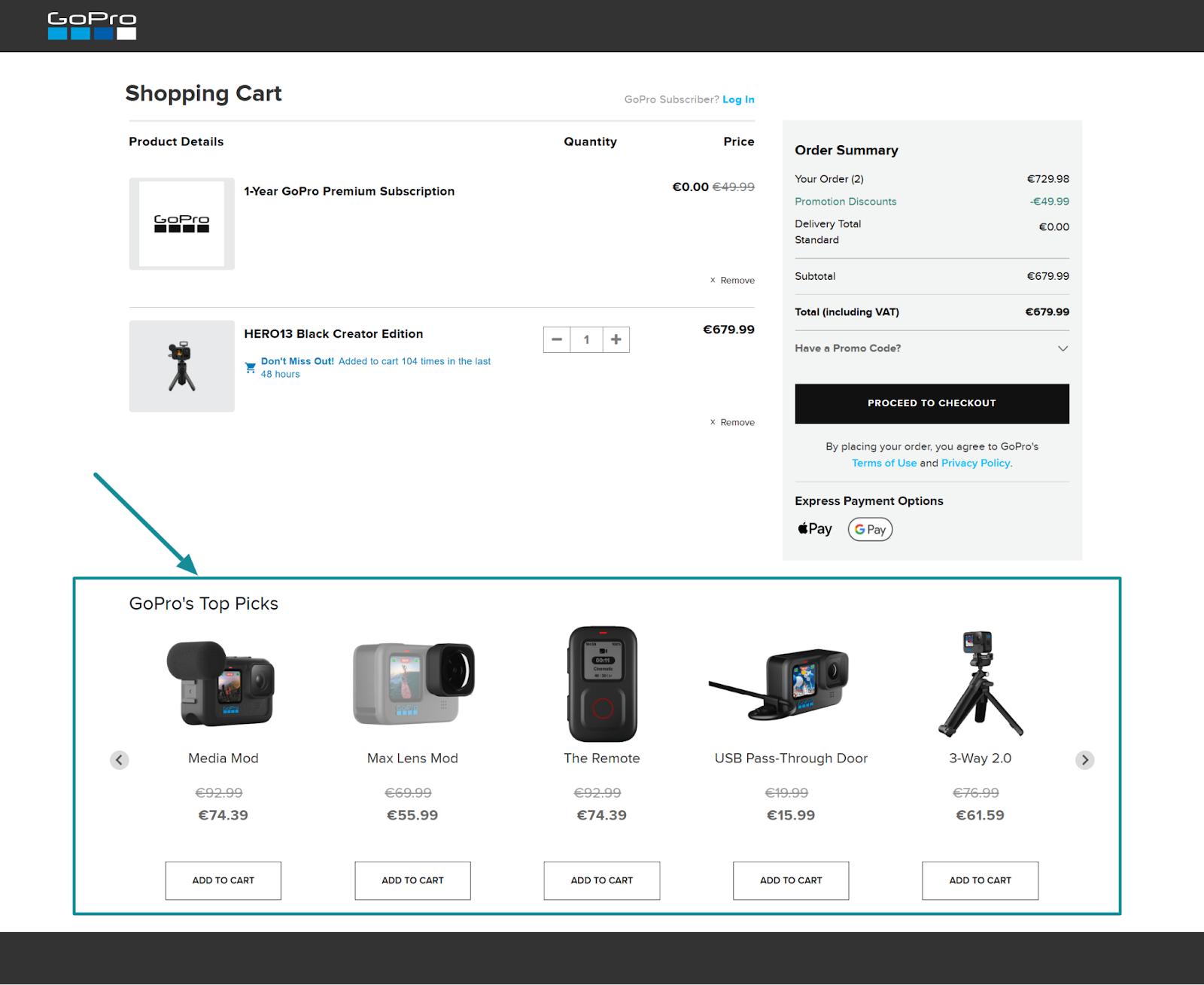Click The Remote product name
Screen dimensions: 1204x985
(x=602, y=759)
